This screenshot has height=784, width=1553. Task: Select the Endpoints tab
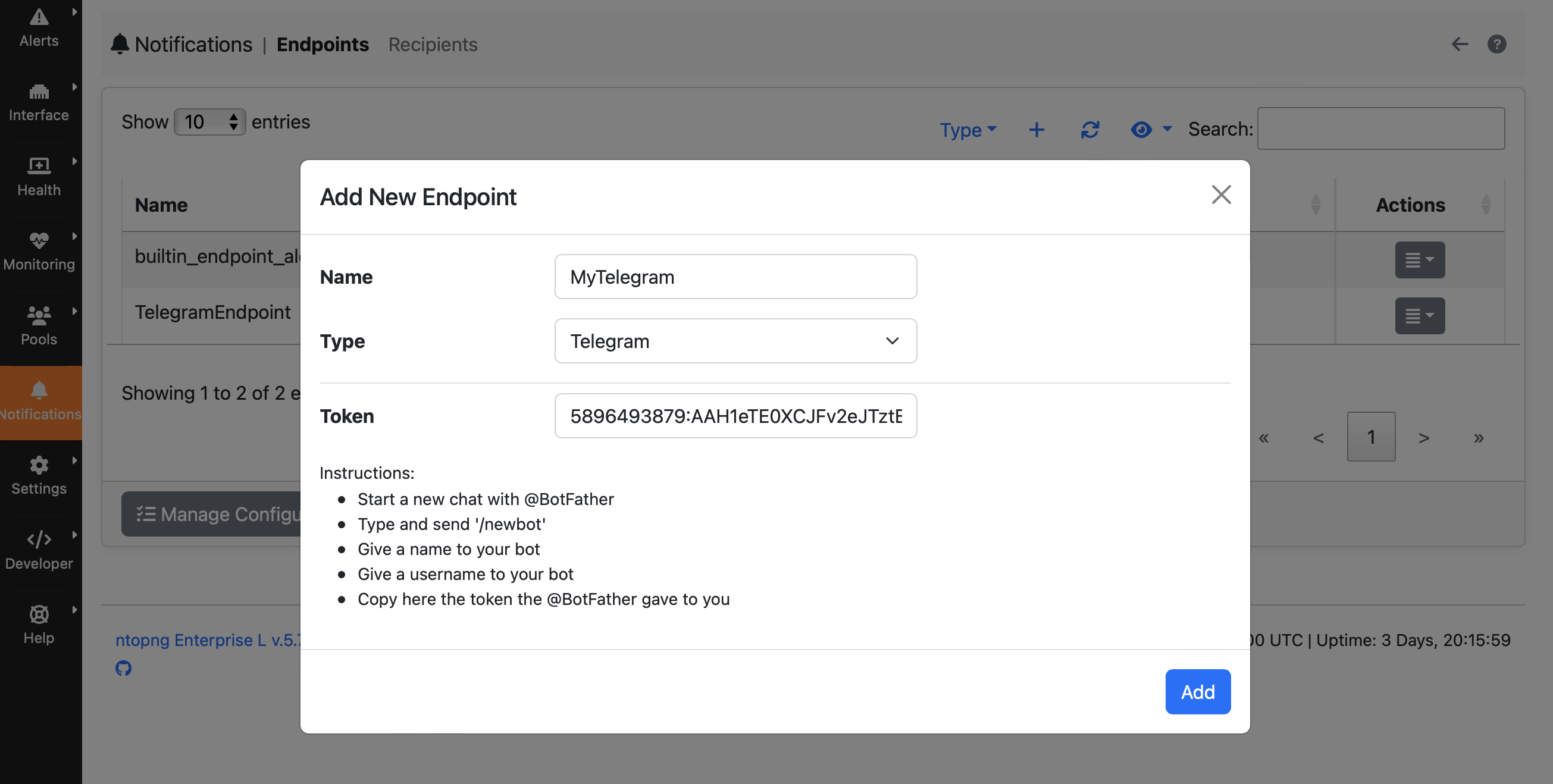click(323, 44)
